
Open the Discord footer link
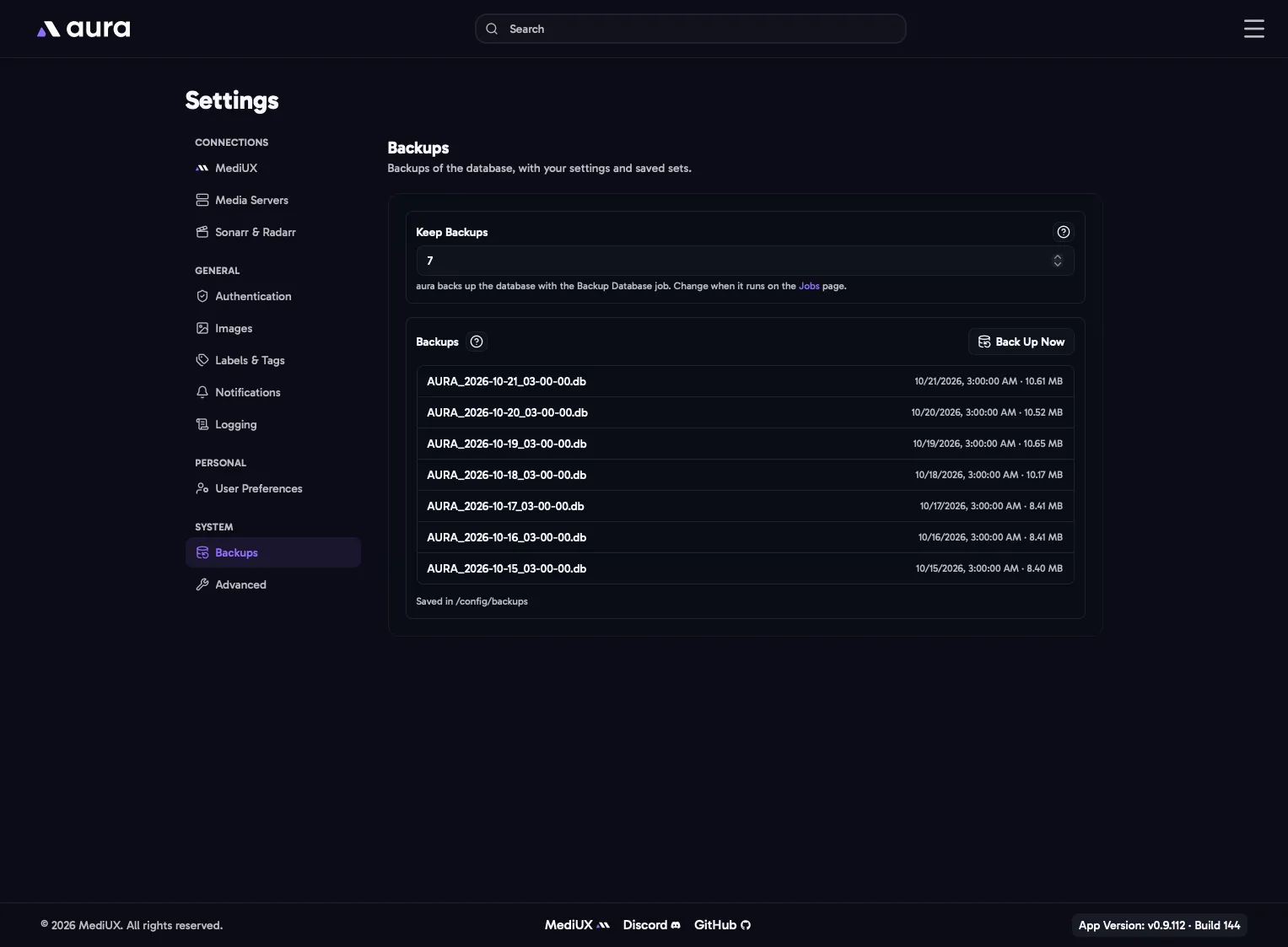pos(651,925)
